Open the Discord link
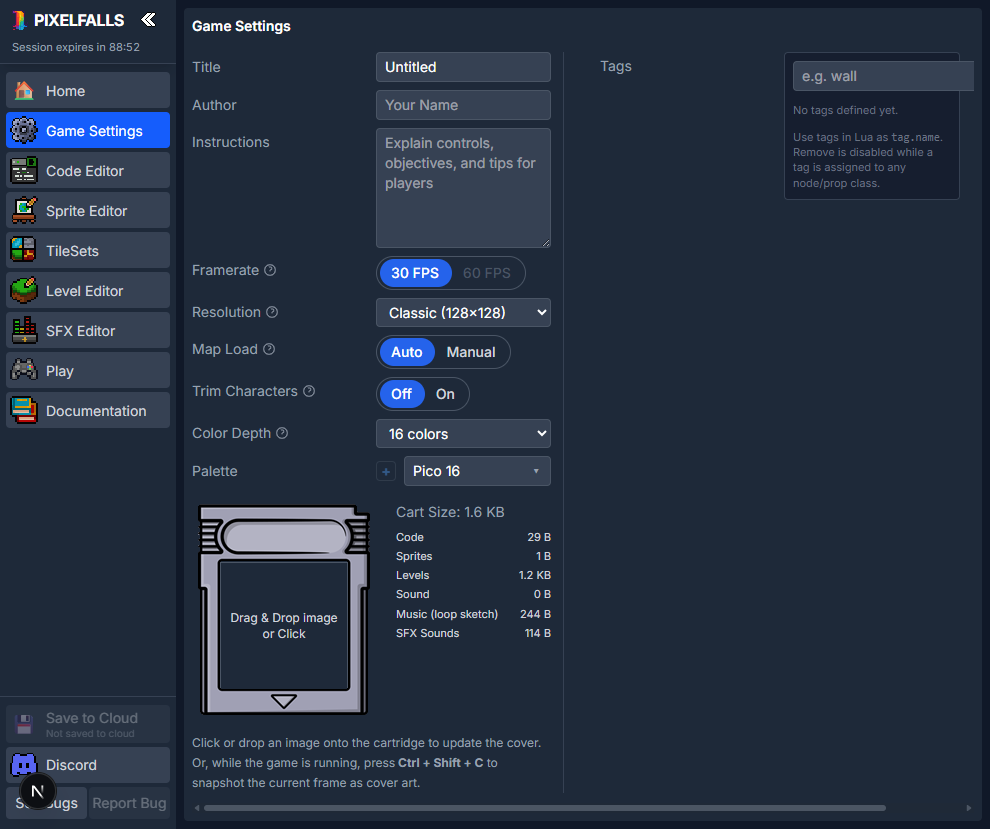 (x=88, y=765)
